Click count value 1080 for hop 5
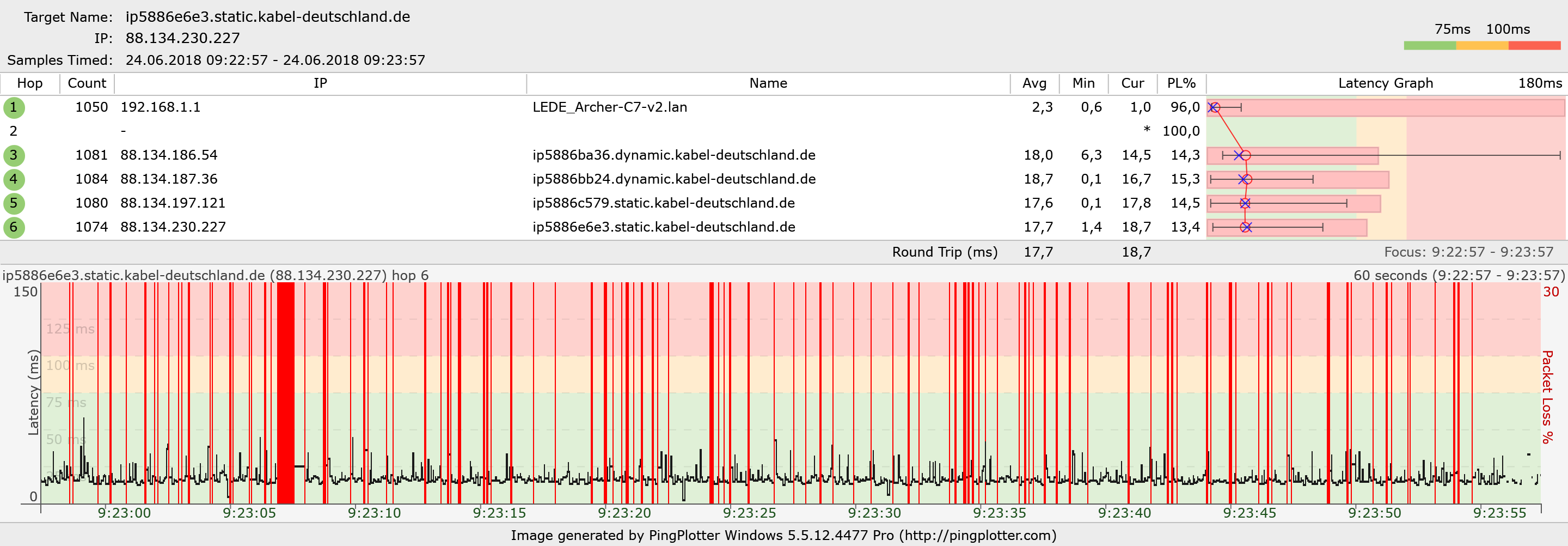 [91, 203]
